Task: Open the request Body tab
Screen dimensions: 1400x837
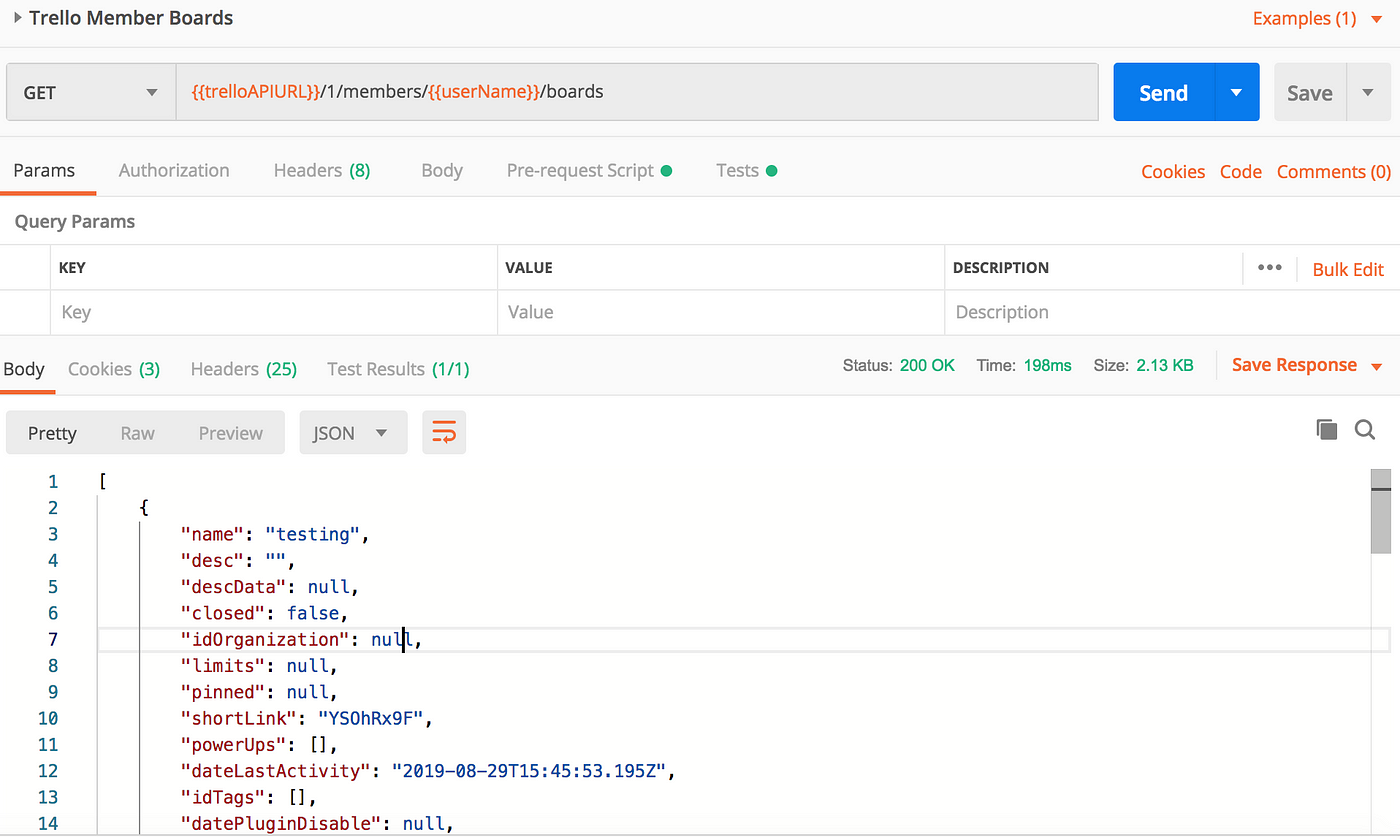Action: pyautogui.click(x=442, y=170)
